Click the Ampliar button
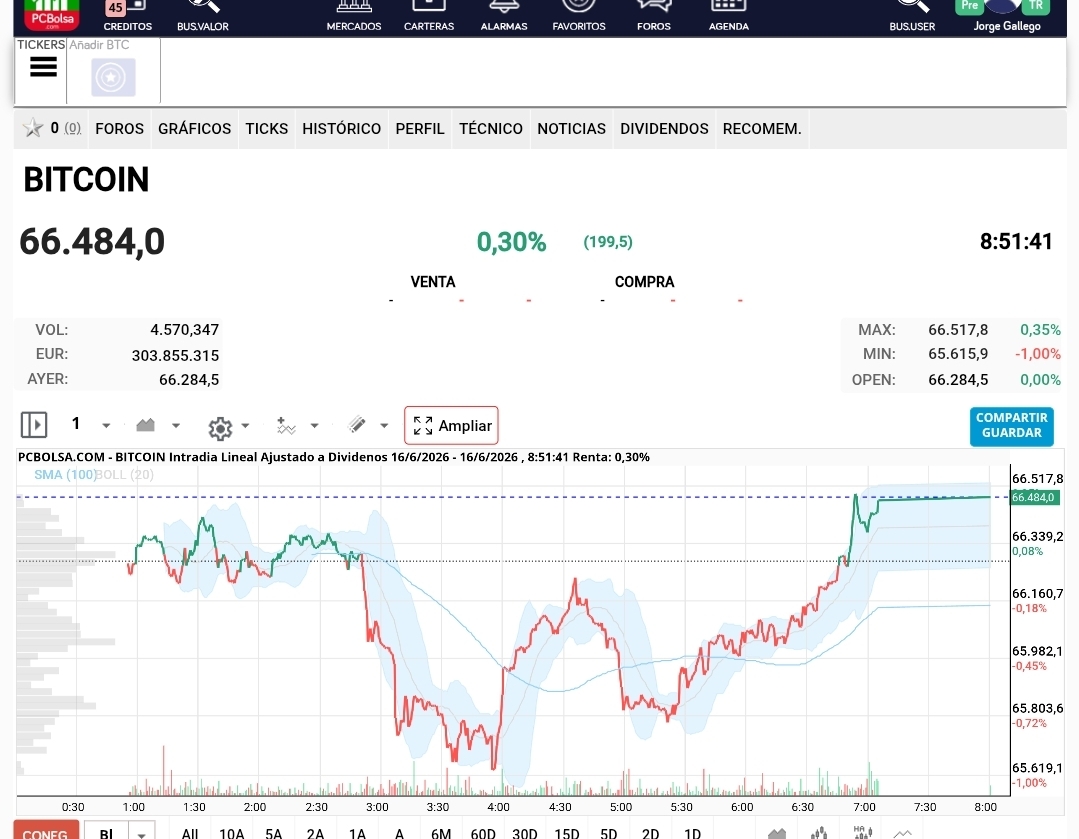Image resolution: width=1079 pixels, height=839 pixels. click(451, 426)
